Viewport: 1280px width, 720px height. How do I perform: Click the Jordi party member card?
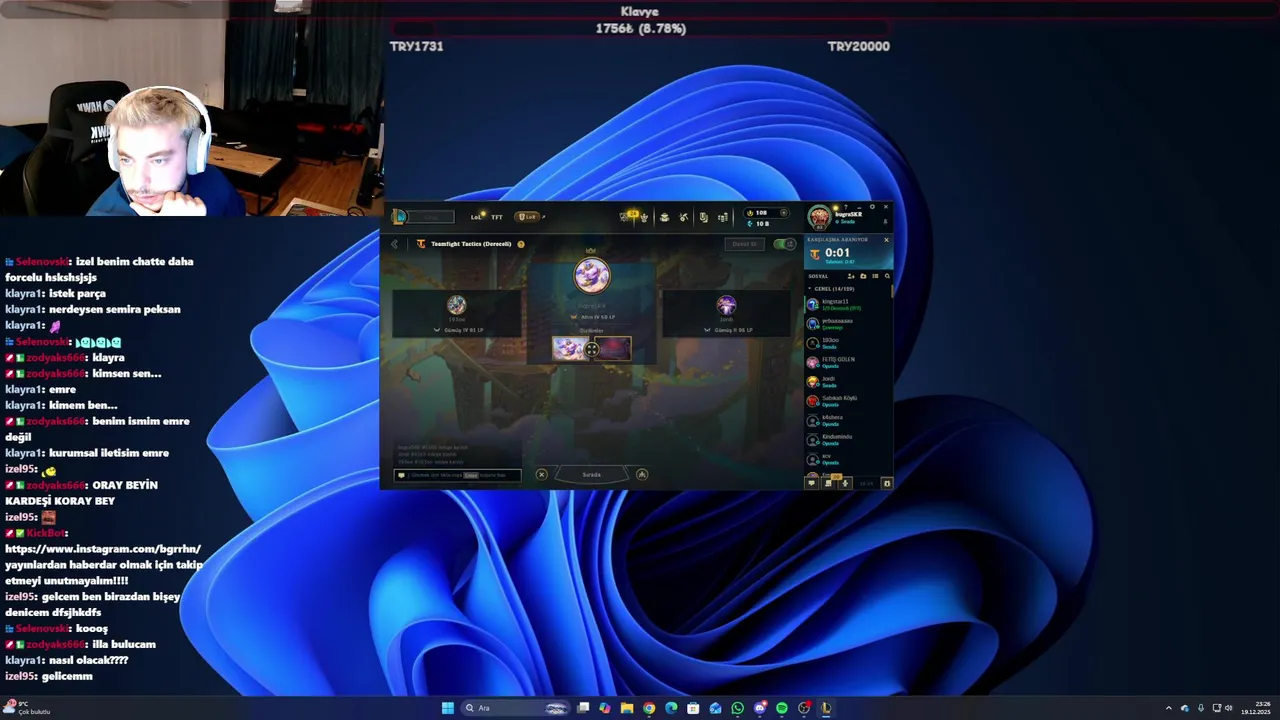(726, 312)
